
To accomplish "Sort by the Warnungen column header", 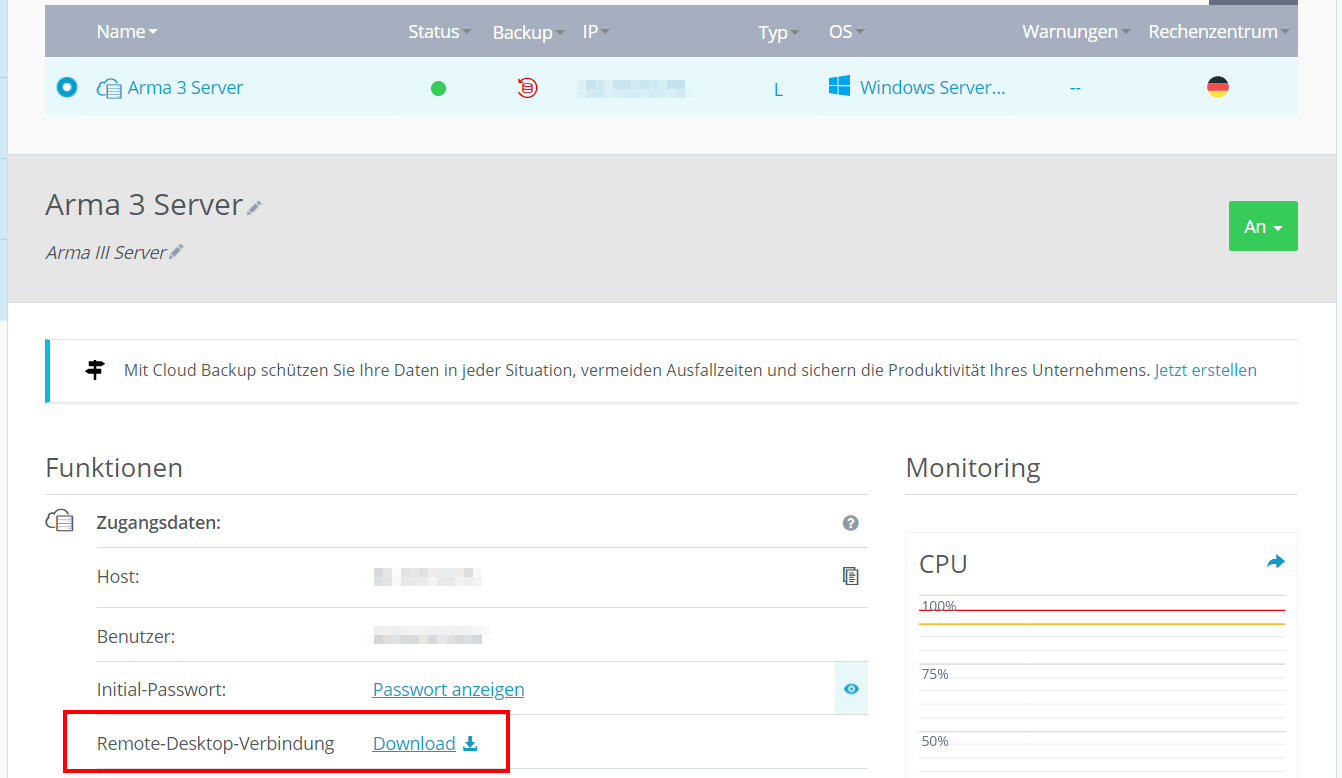I will (1076, 32).
